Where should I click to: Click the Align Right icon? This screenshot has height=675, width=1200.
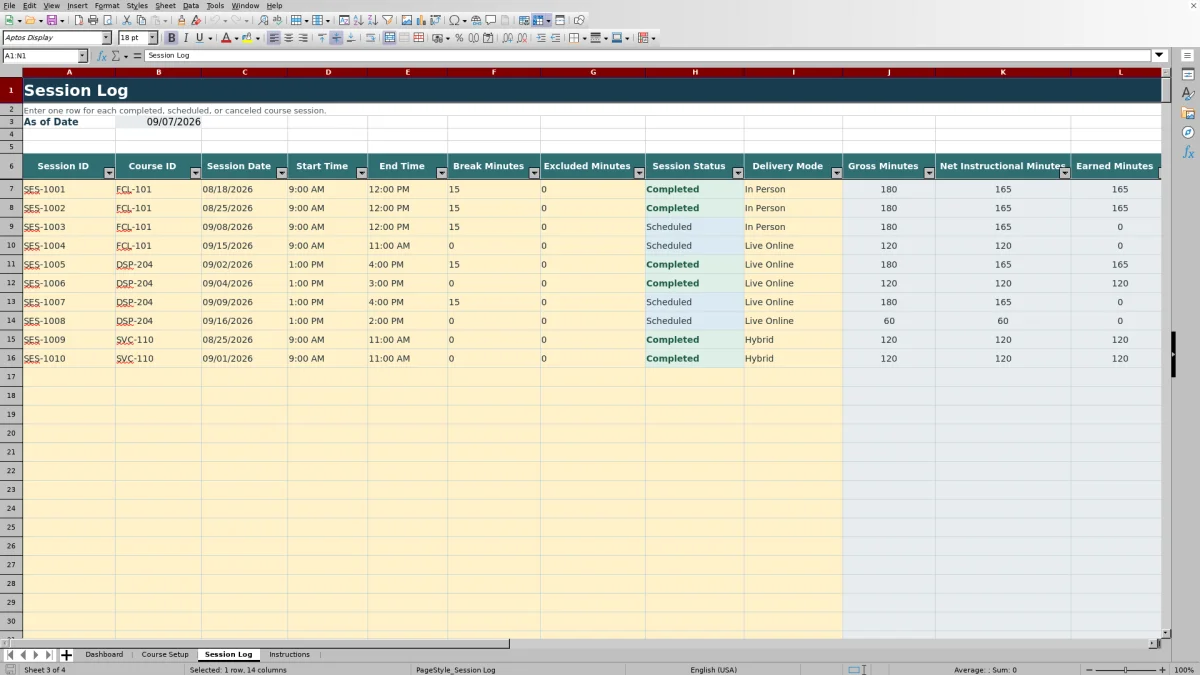[302, 38]
